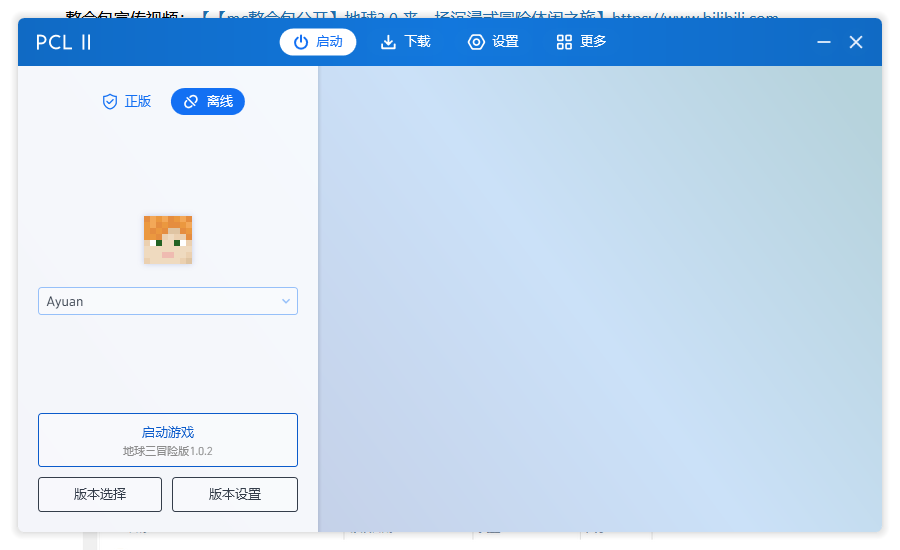
Task: Click the hexagon gear settings icon
Action: pos(476,42)
